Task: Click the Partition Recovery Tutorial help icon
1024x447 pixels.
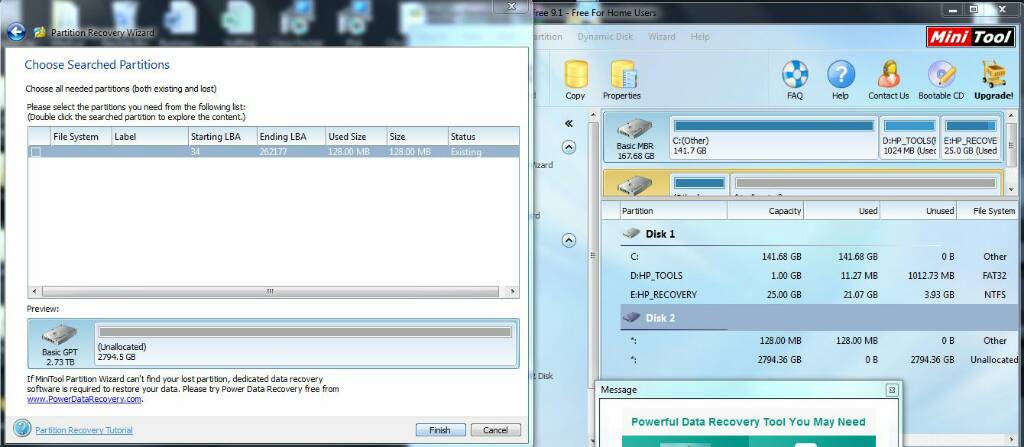Action: tap(22, 429)
